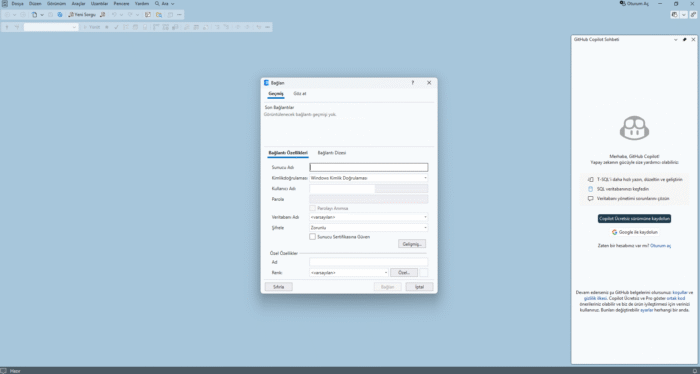Open the Yardım menu
This screenshot has height=374, width=700.
click(142, 4)
